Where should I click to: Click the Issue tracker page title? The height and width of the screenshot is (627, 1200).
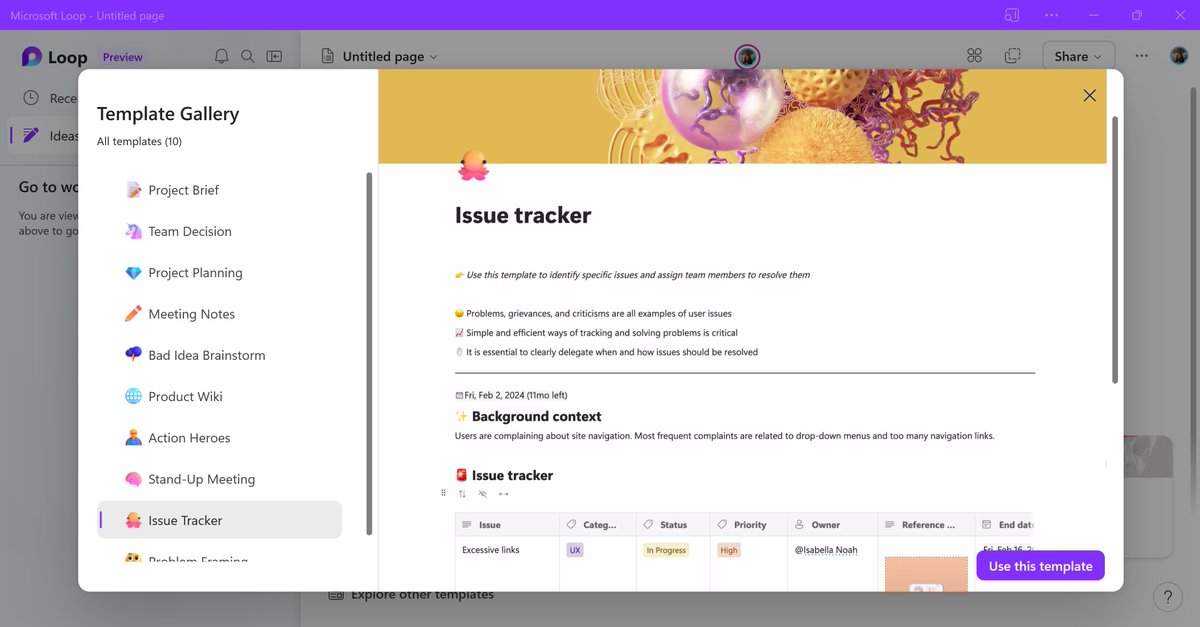(x=523, y=215)
